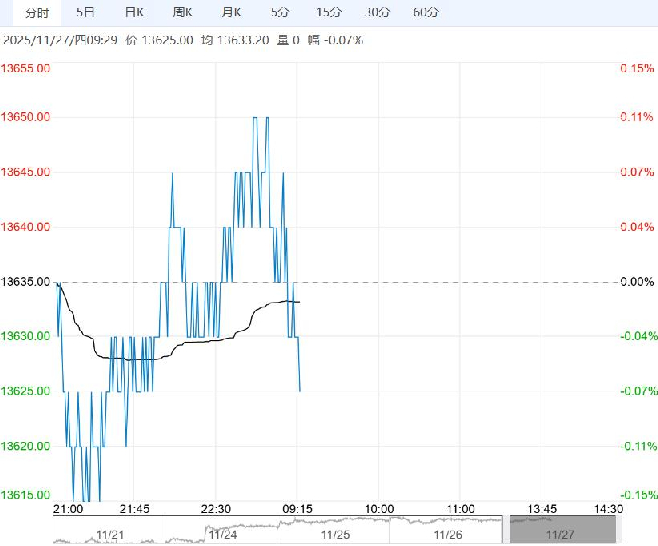This screenshot has width=658, height=546.
Task: Open the 60分 interval tab
Action: [x=427, y=12]
